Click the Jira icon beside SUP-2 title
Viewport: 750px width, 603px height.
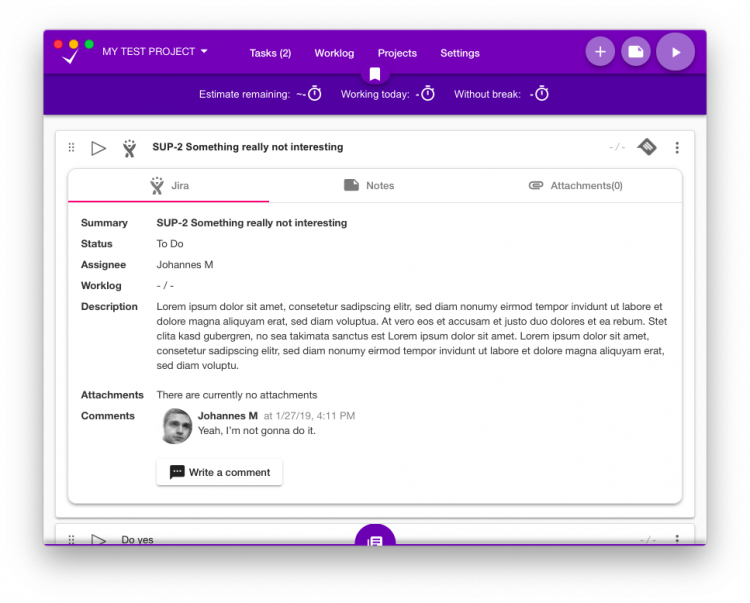[x=129, y=148]
